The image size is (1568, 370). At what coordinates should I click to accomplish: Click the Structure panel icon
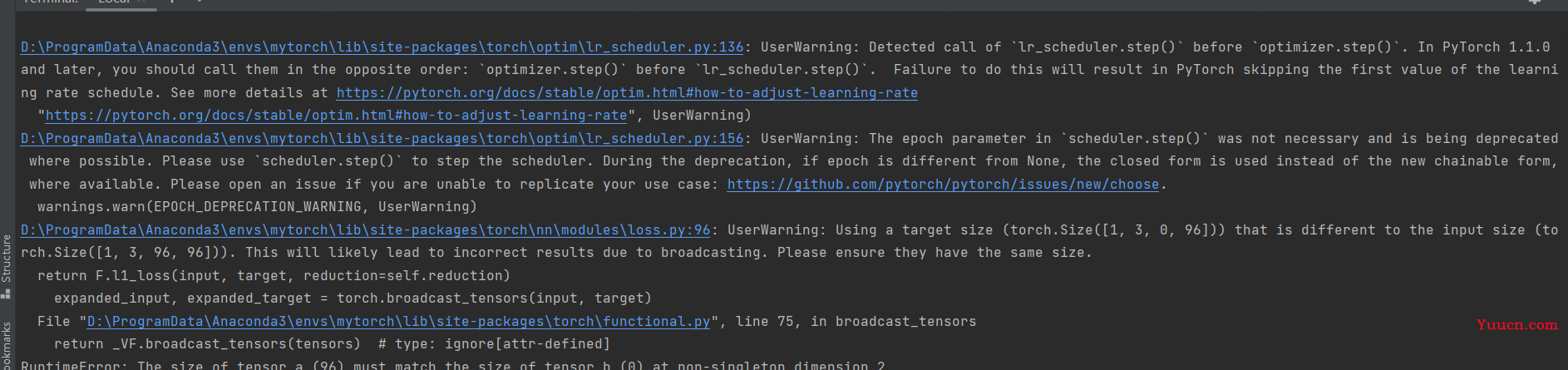click(x=7, y=293)
